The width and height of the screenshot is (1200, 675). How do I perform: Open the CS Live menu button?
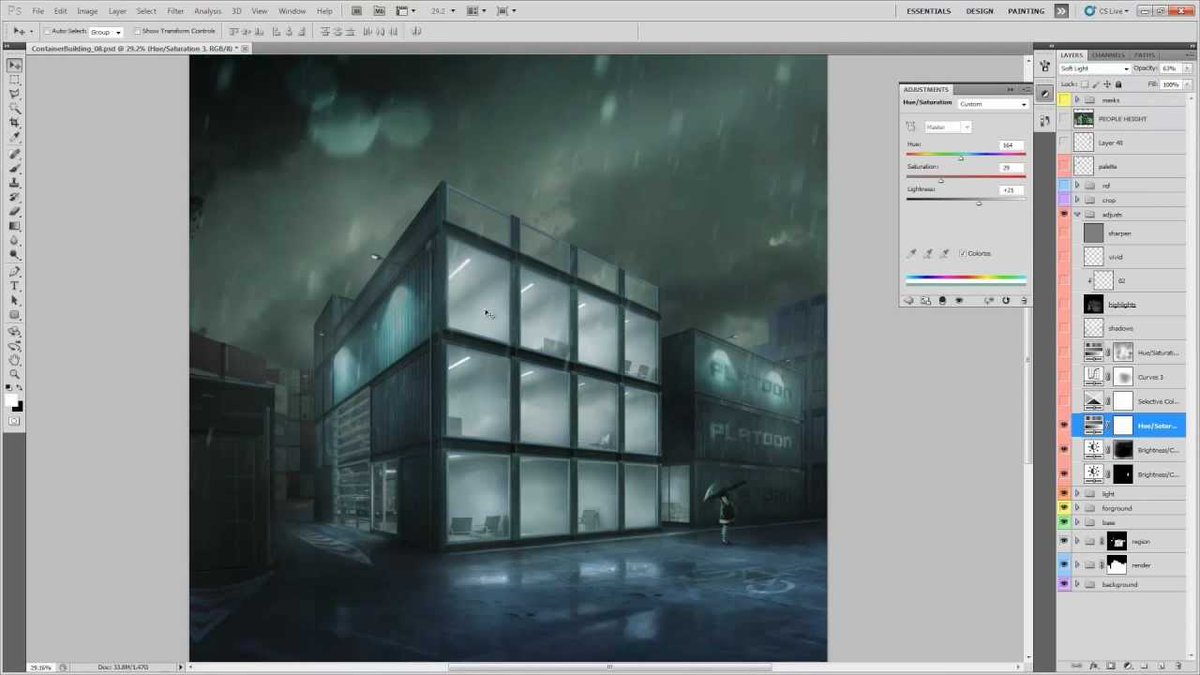[1106, 11]
